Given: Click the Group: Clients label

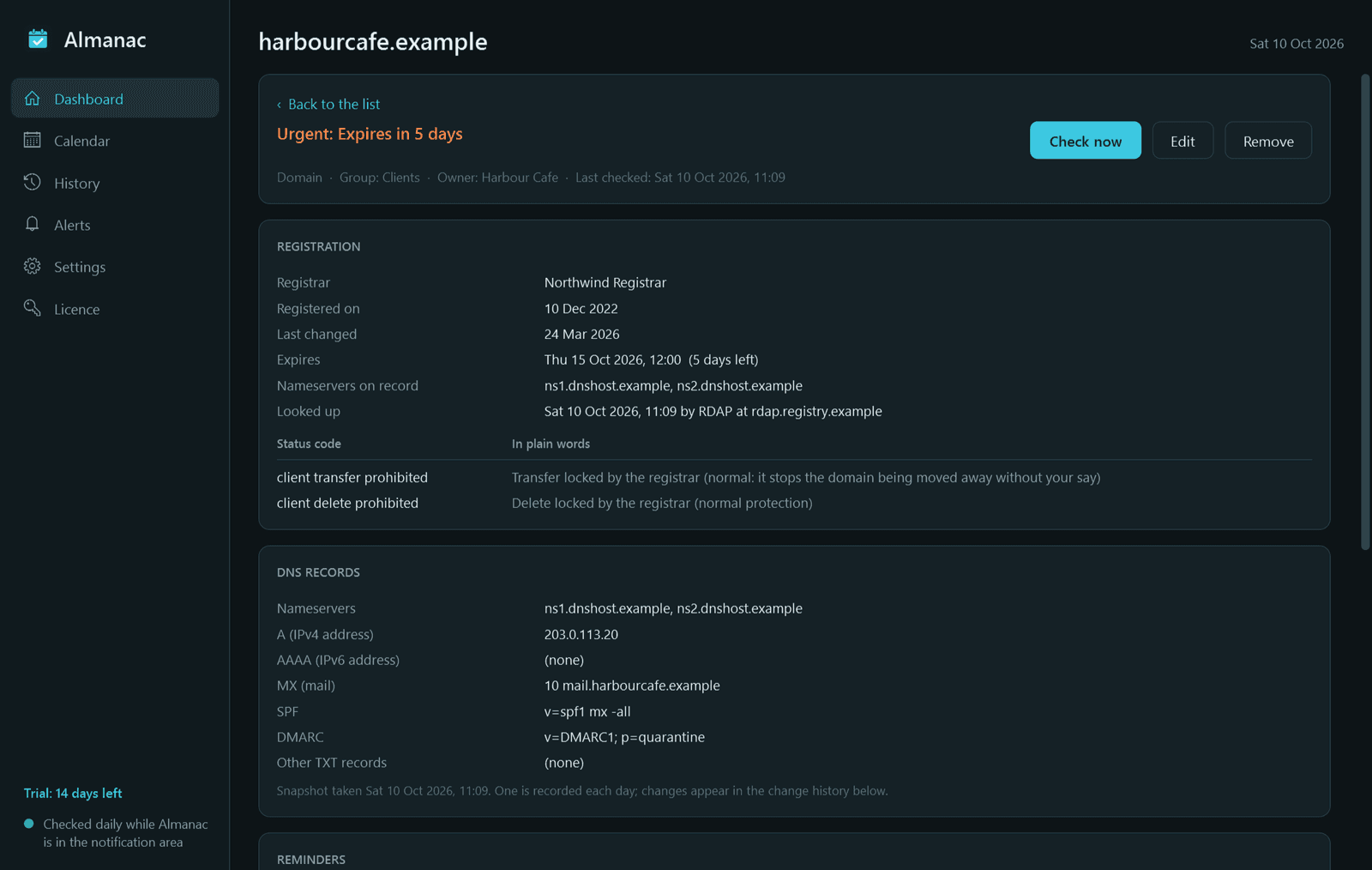Looking at the screenshot, I should [x=380, y=178].
